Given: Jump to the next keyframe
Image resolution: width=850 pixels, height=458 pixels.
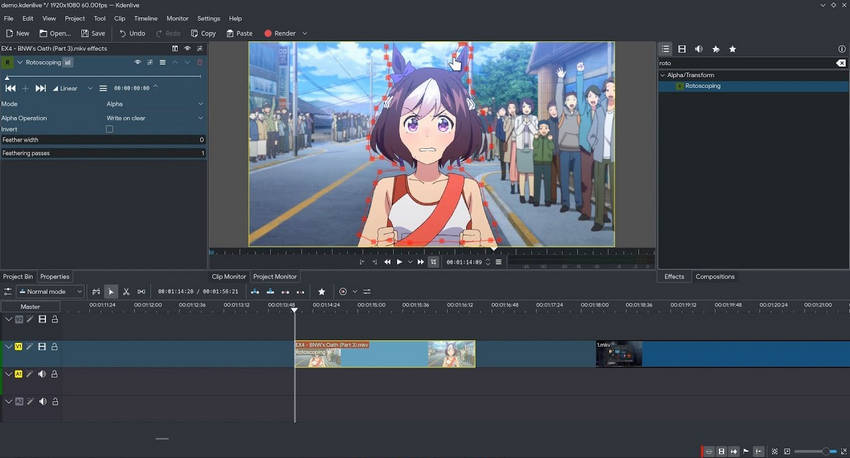Looking at the screenshot, I should (x=41, y=88).
